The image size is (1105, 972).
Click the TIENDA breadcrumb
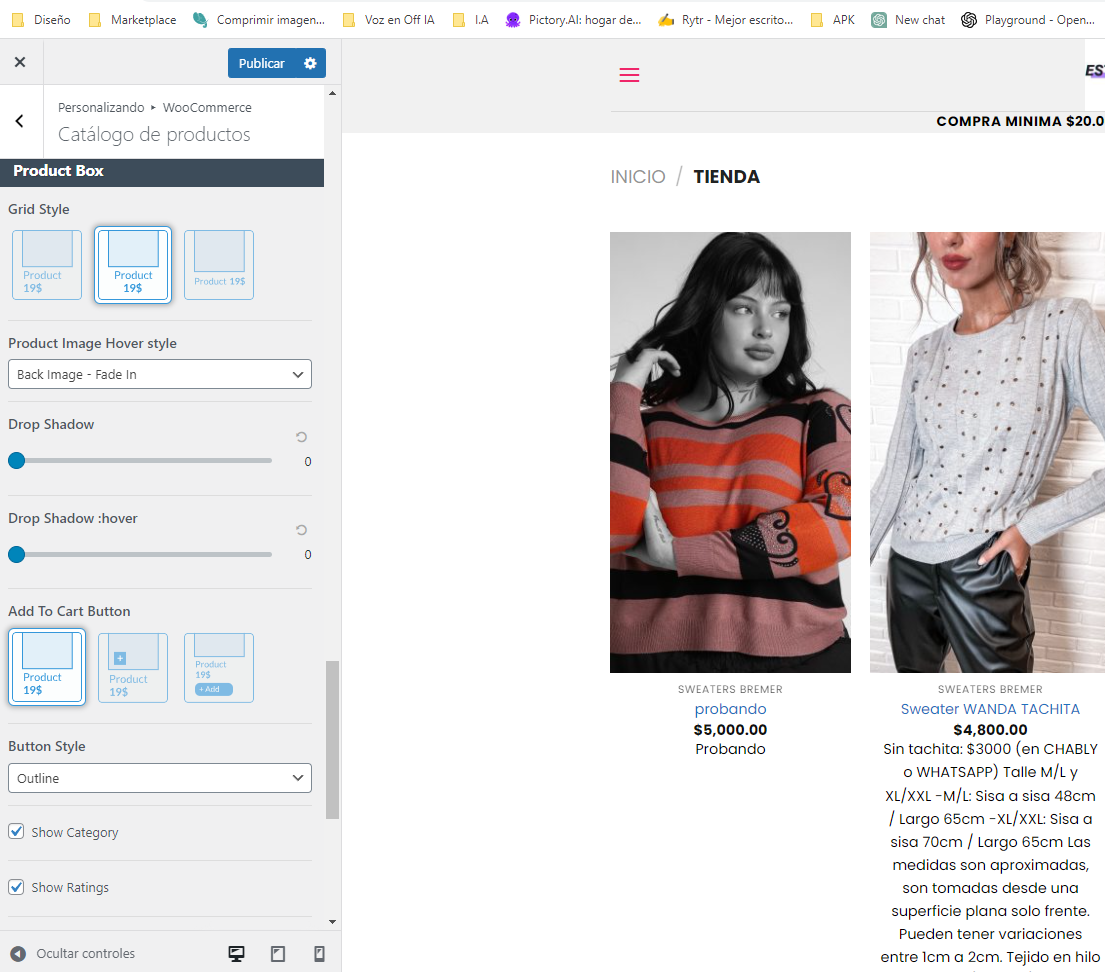[727, 176]
